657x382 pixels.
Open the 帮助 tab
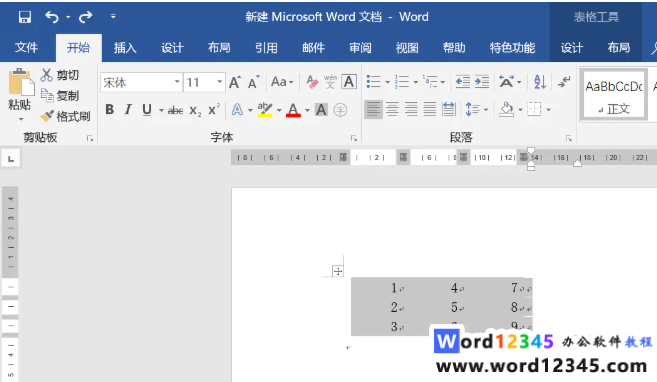pyautogui.click(x=454, y=48)
